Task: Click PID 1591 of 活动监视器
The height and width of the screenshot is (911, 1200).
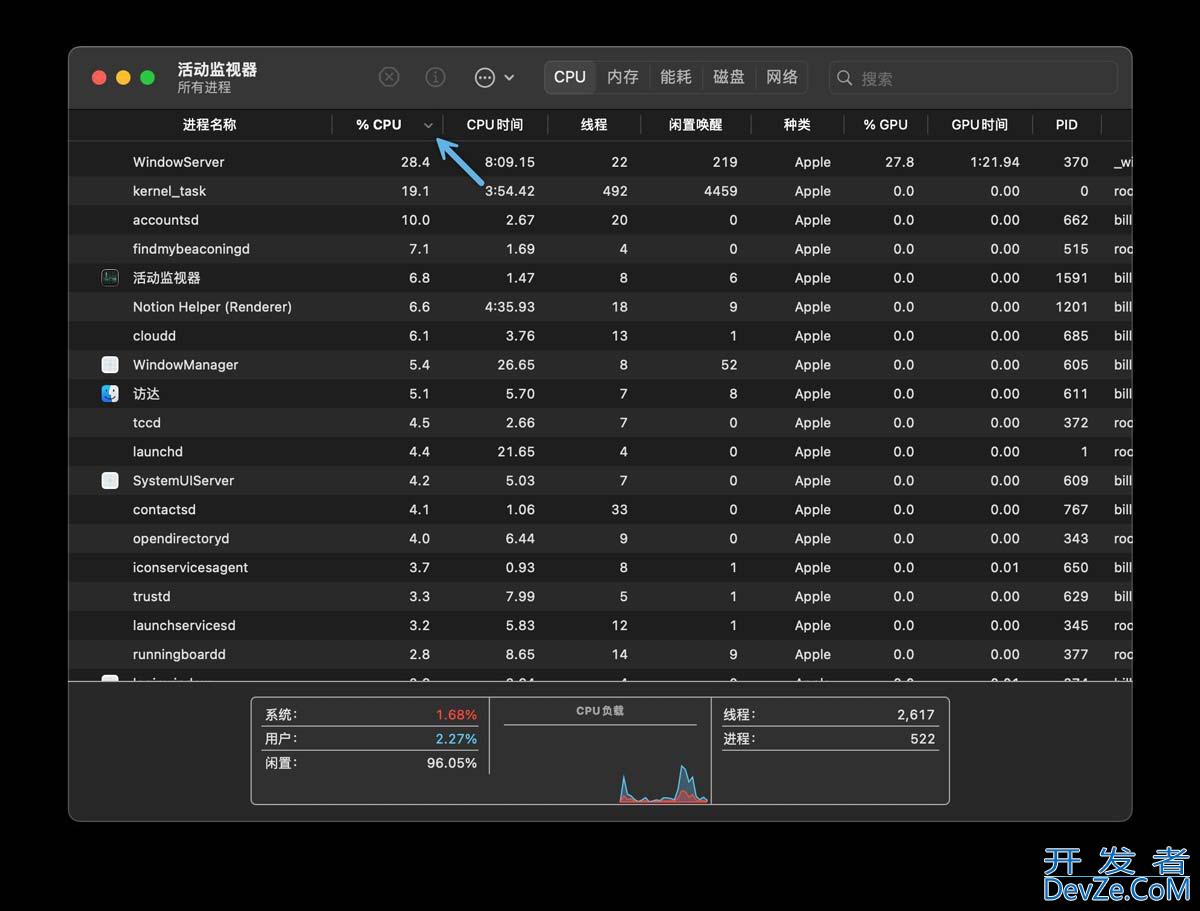Action: click(x=1072, y=278)
